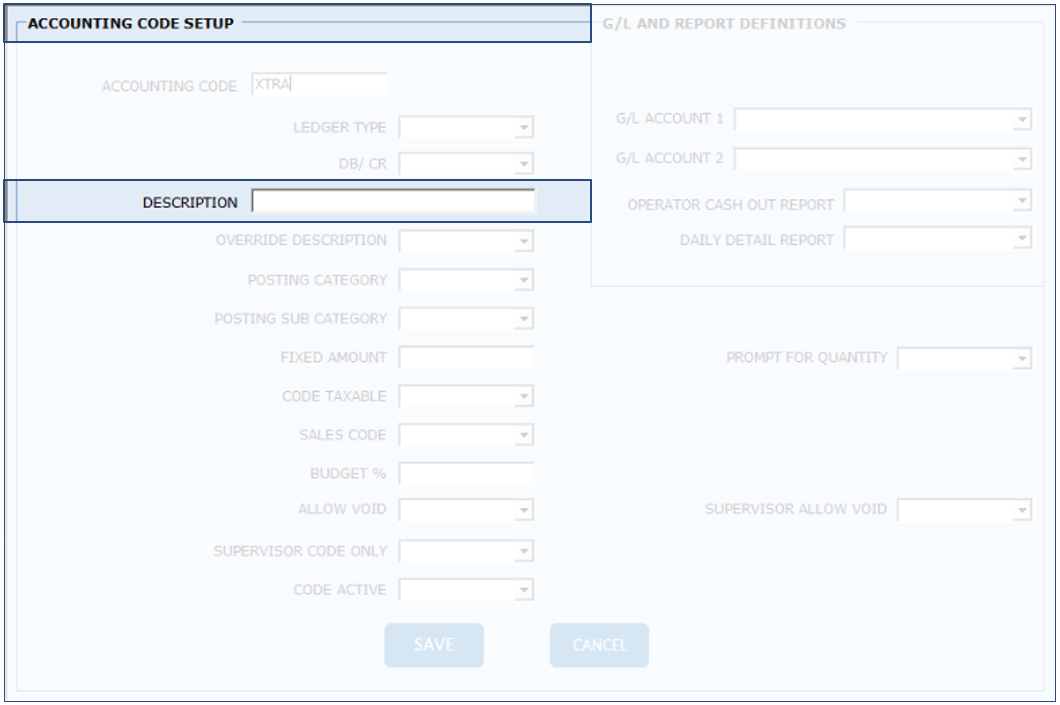The width and height of the screenshot is (1060, 705).
Task: Open the Ledger Type dropdown
Action: [x=466, y=128]
